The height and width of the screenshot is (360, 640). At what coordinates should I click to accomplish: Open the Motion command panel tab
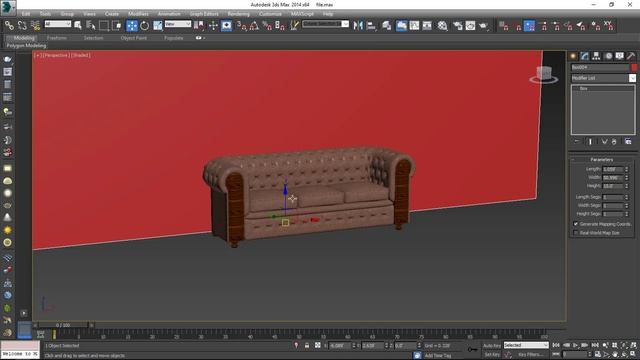point(608,56)
